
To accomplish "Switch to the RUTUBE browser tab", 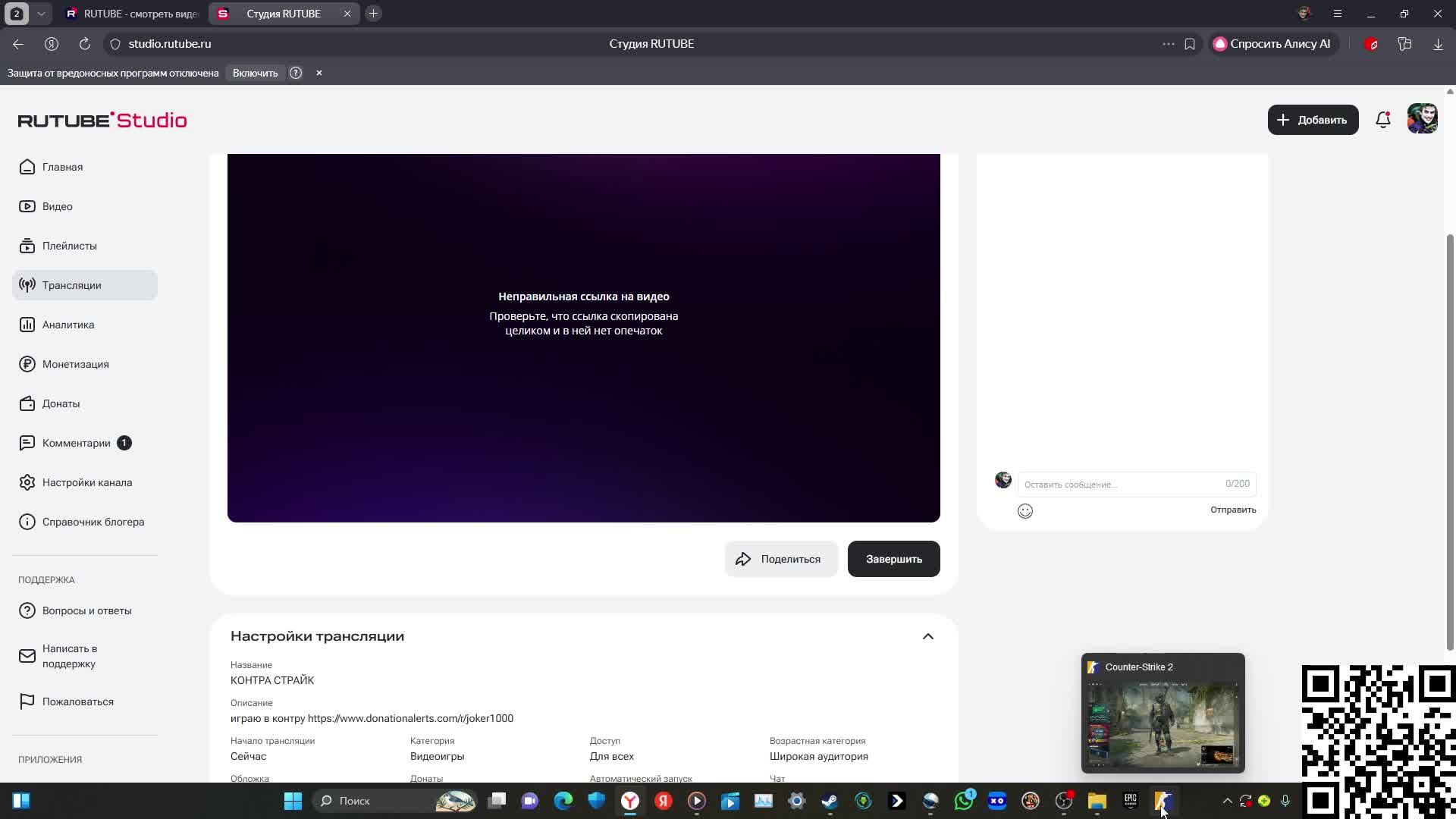I will click(133, 14).
